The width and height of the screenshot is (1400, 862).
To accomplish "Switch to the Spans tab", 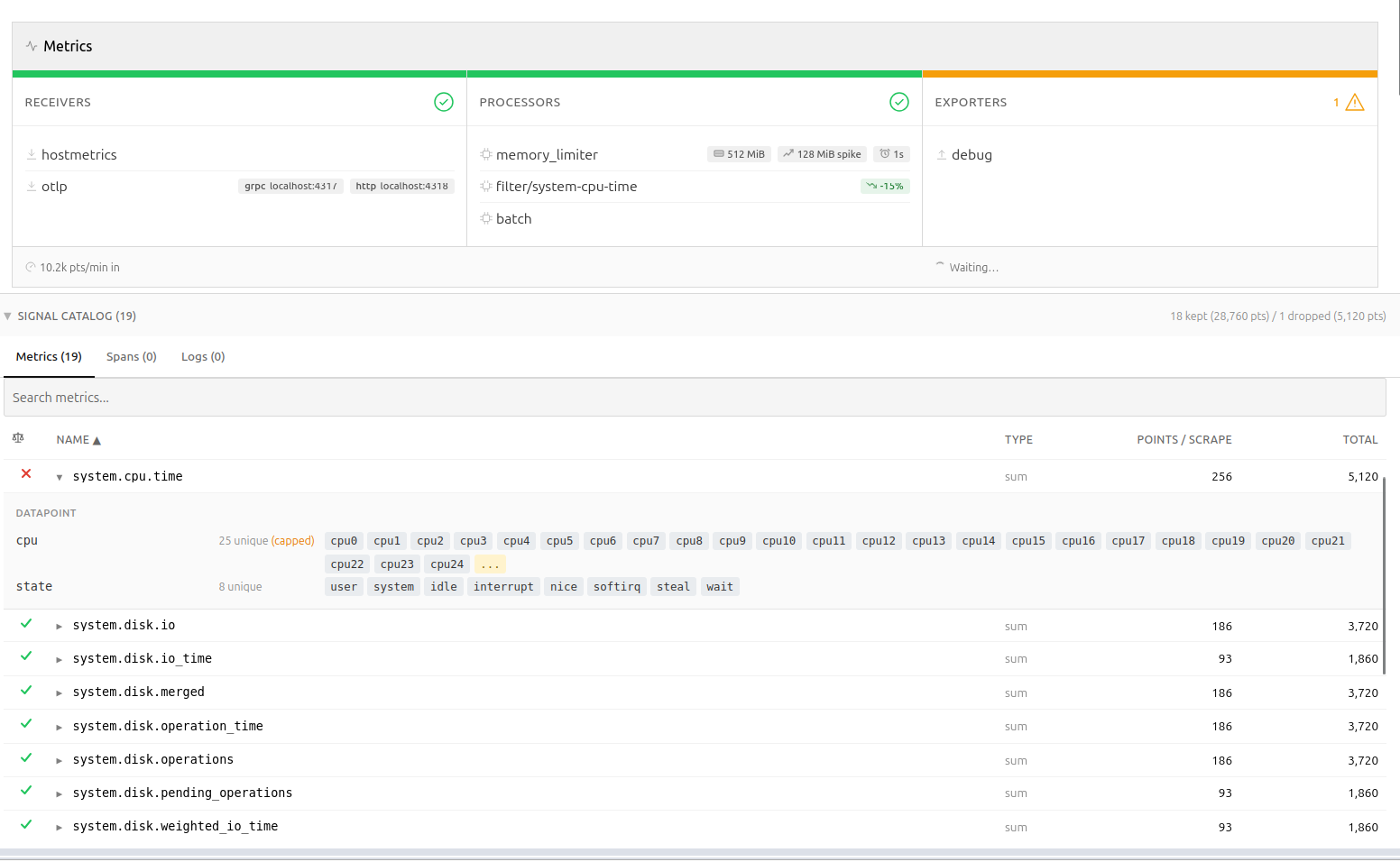I will pos(131,356).
